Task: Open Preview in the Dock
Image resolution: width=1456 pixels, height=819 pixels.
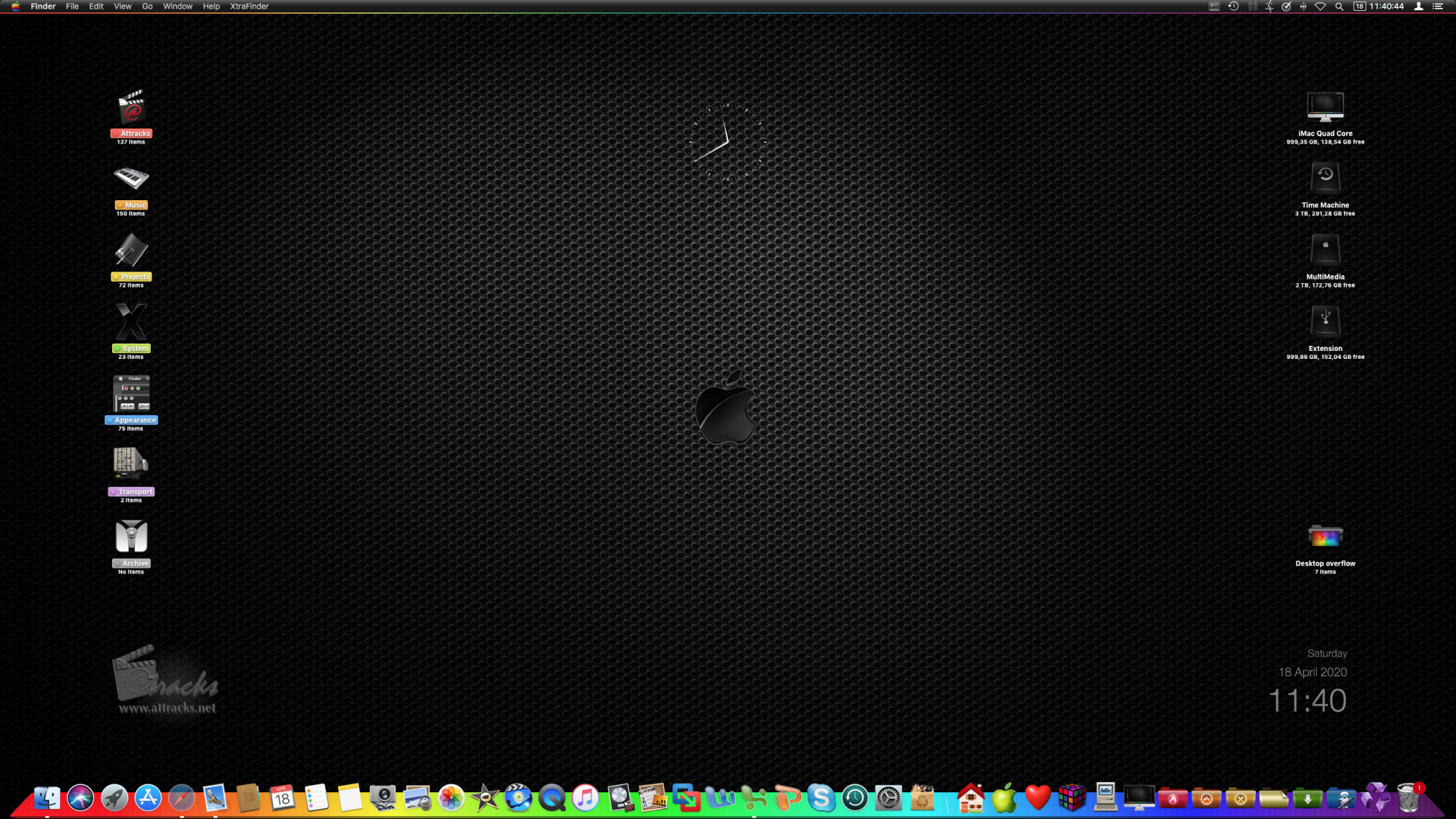Action: [417, 798]
